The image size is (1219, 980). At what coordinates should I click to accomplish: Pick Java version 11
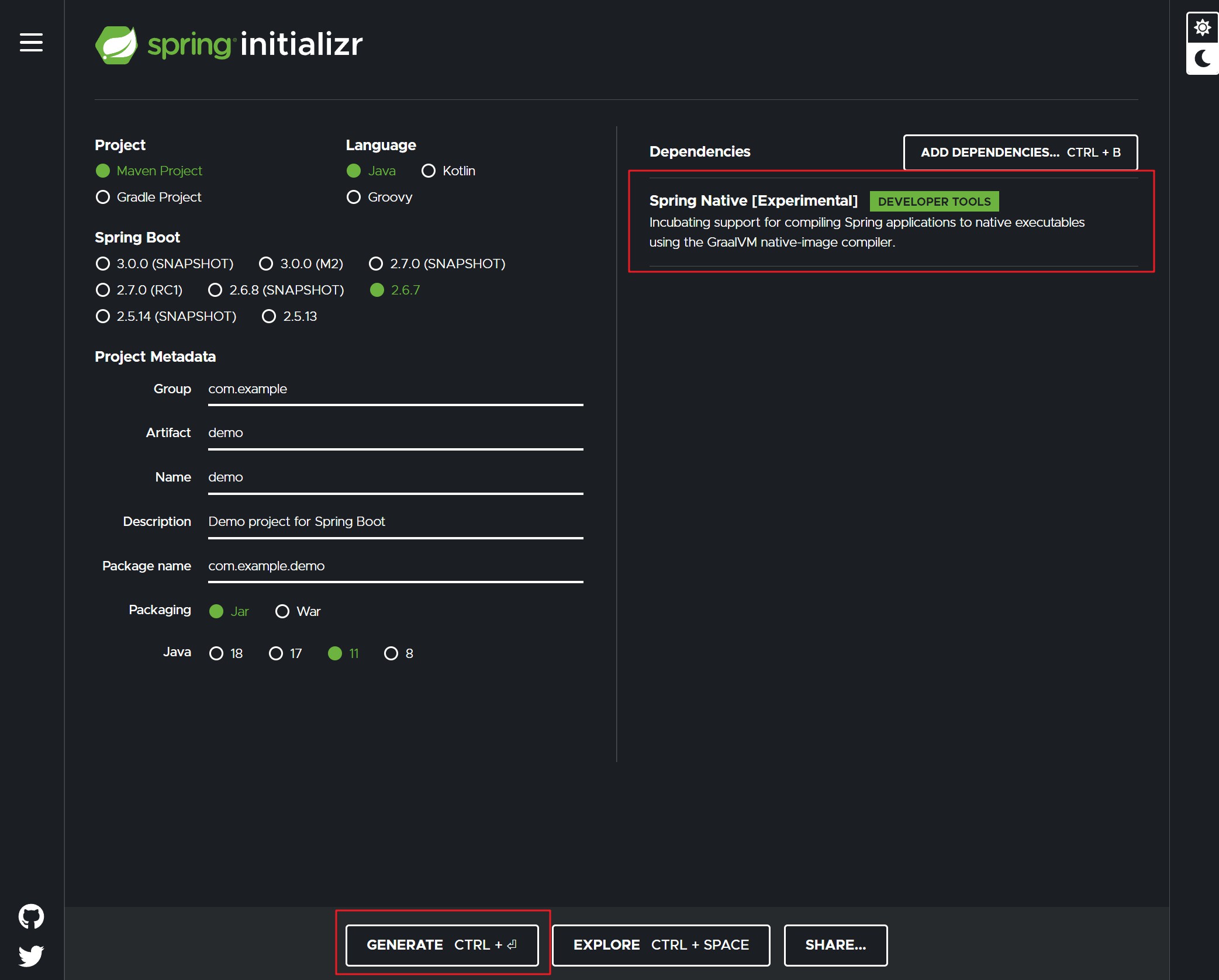coord(344,653)
